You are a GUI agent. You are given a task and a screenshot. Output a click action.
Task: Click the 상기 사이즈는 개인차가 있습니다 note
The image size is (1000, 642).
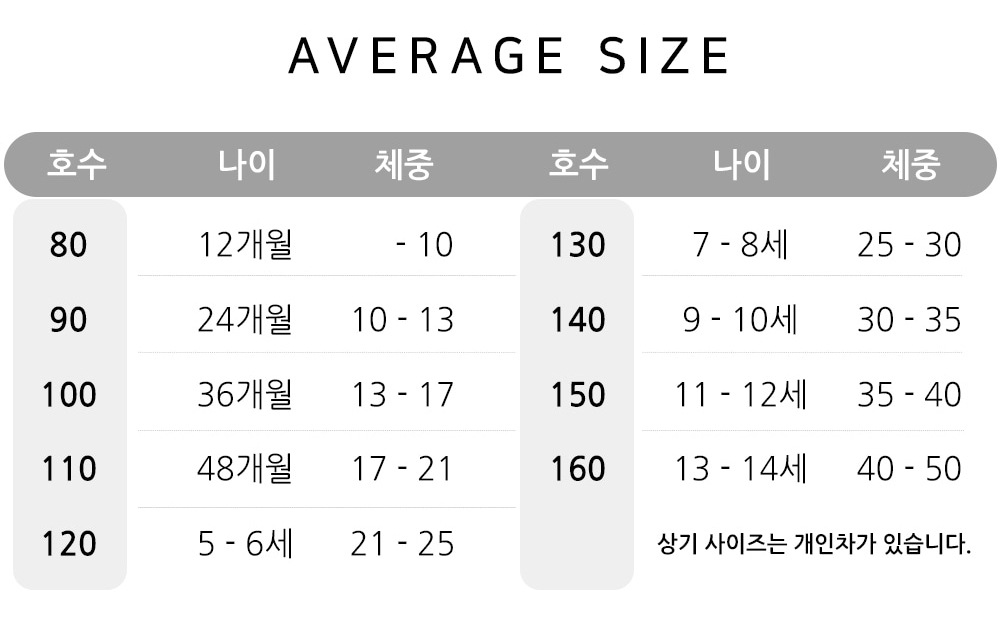point(814,546)
